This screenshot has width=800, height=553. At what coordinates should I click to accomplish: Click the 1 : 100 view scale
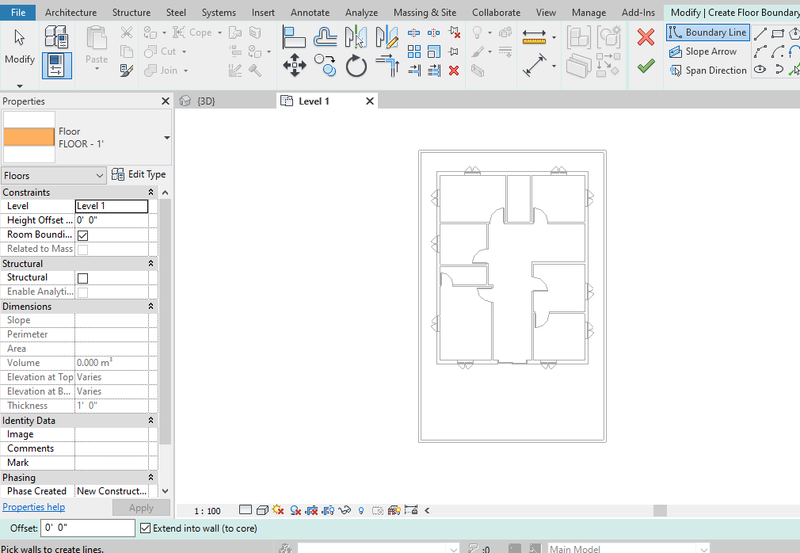[207, 511]
